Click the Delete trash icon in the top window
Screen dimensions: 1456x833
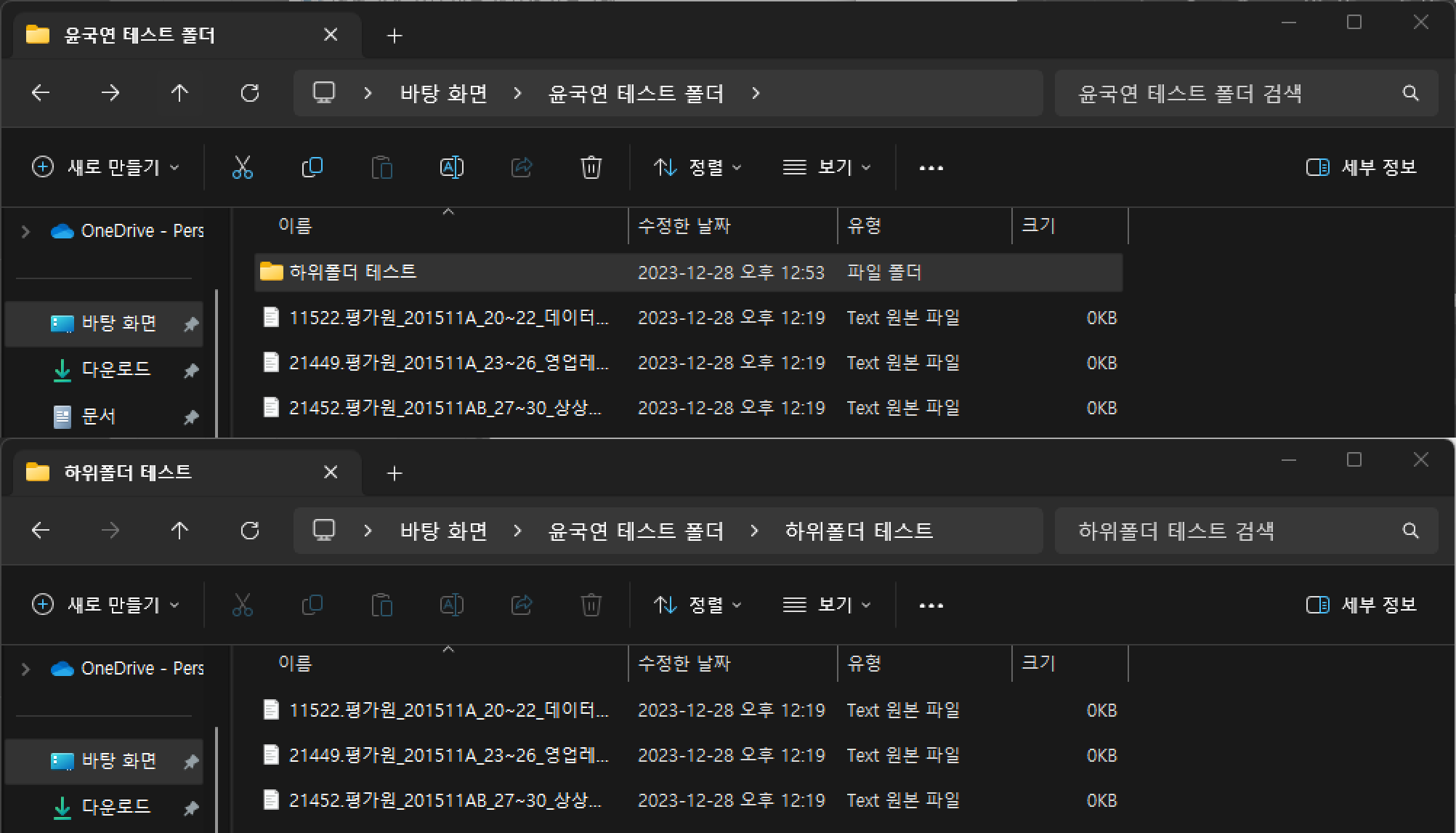pos(591,167)
